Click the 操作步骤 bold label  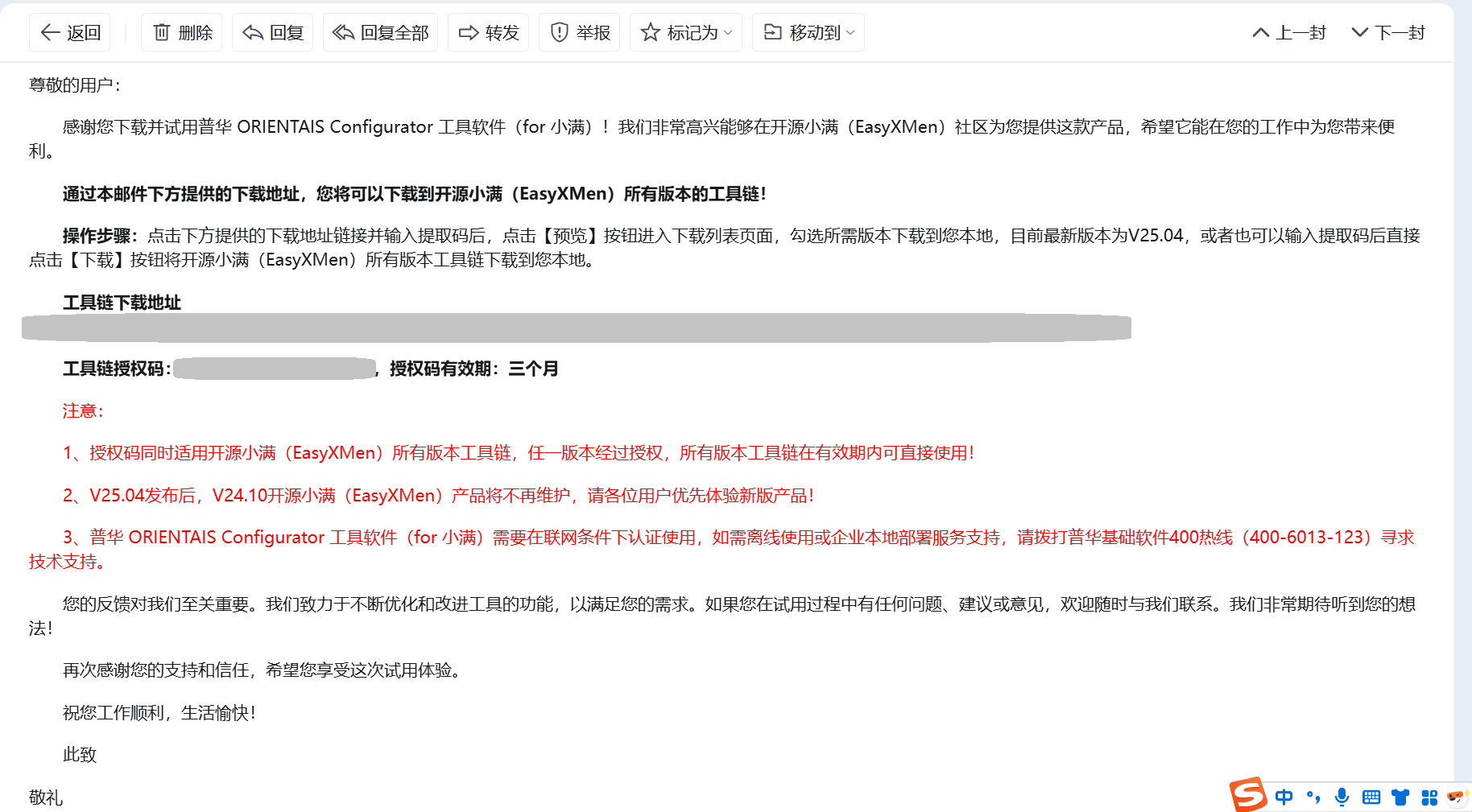point(100,236)
